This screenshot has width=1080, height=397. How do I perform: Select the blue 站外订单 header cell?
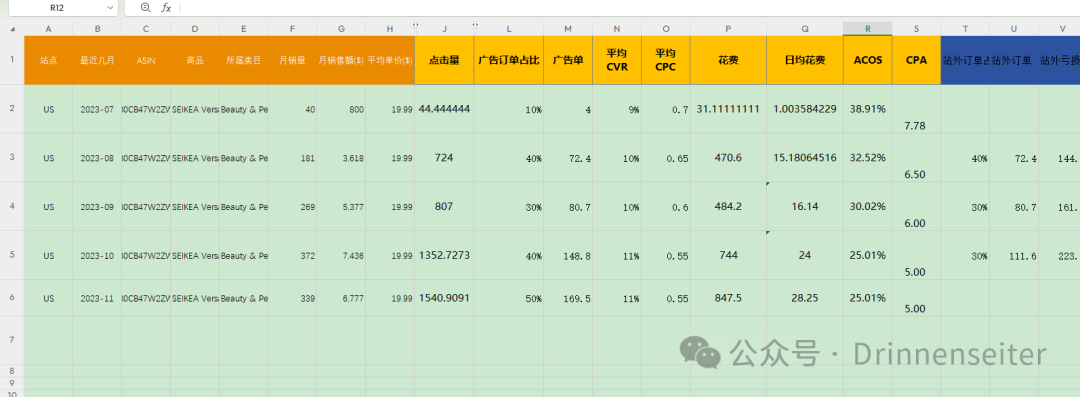coord(1014,60)
